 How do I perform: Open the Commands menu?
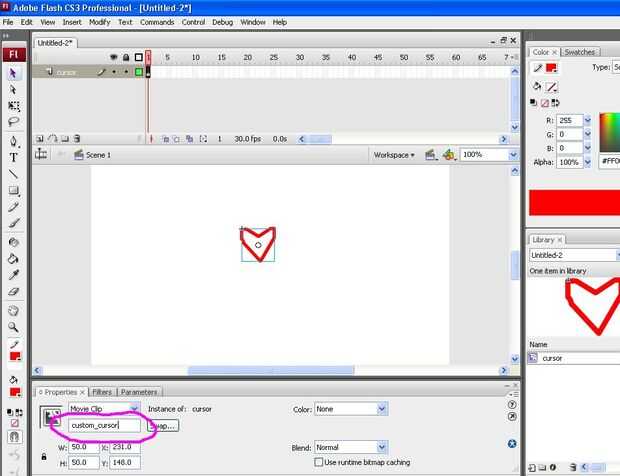coord(157,22)
